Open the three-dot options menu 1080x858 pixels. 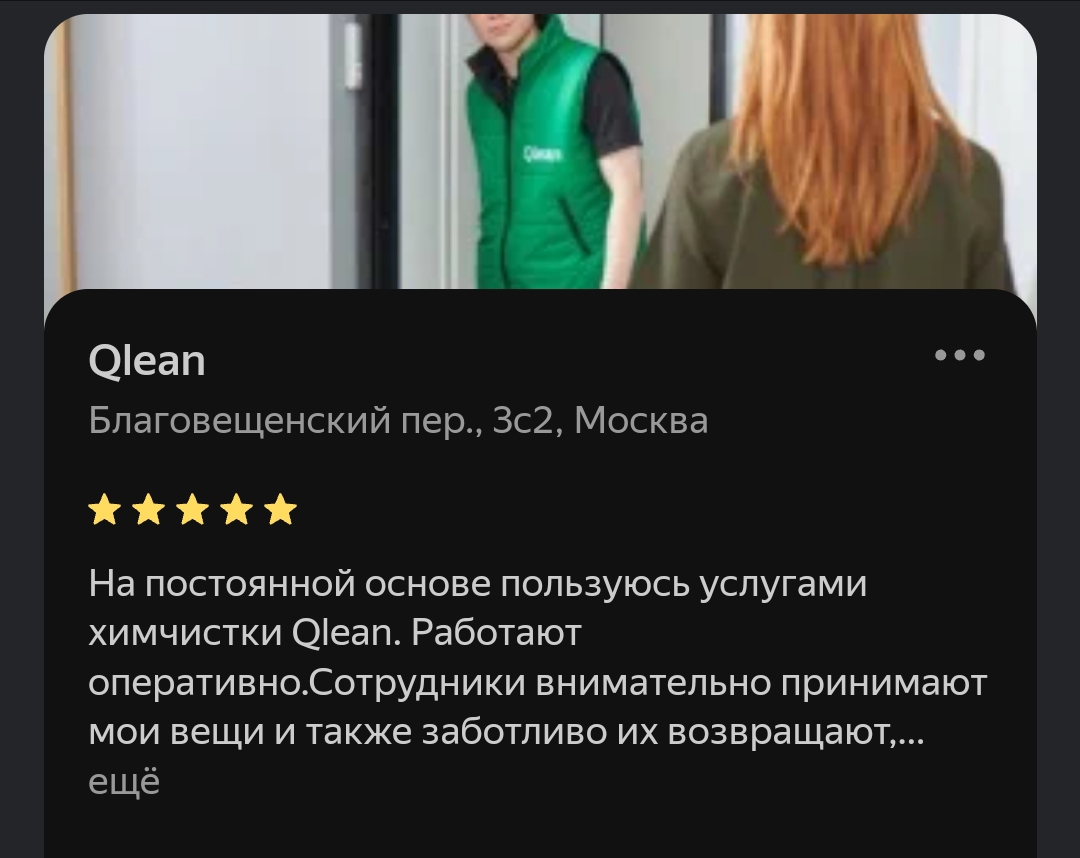pyautogui.click(x=959, y=355)
